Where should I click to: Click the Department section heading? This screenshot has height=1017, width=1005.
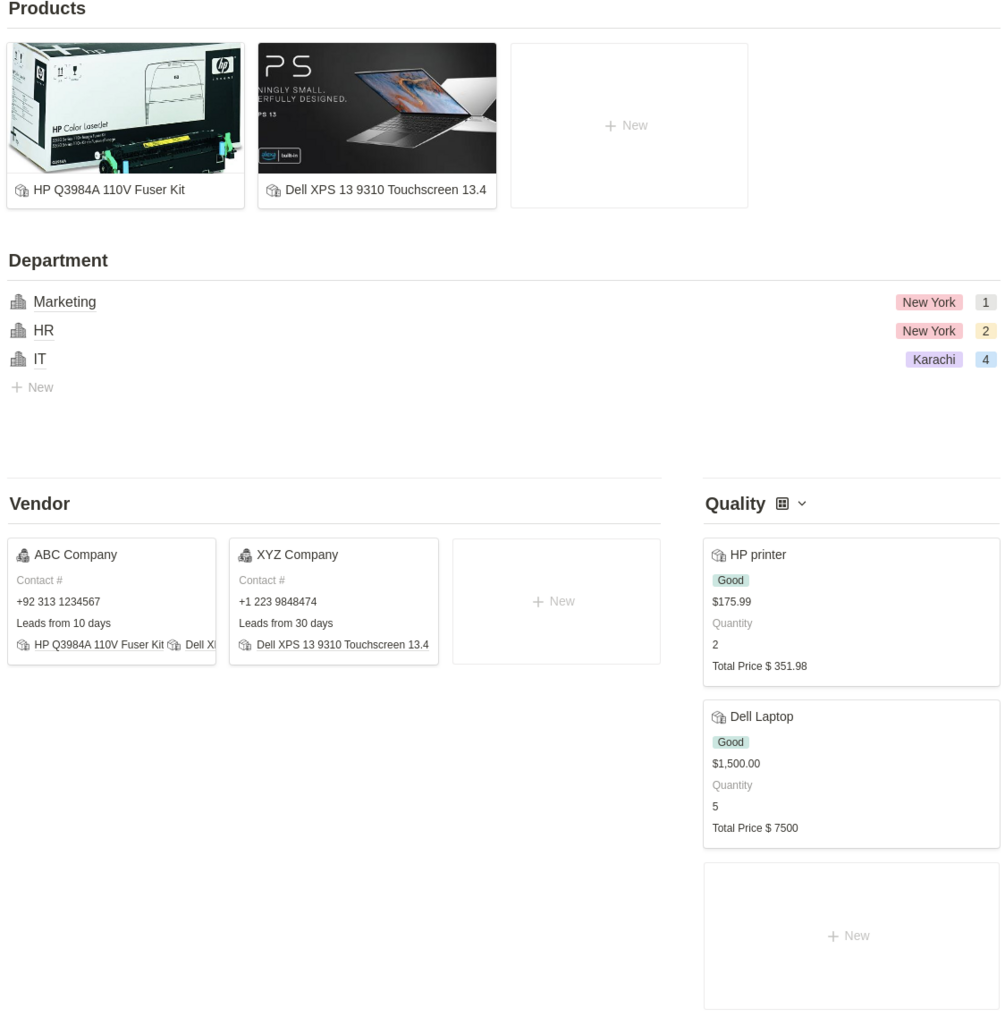click(58, 260)
